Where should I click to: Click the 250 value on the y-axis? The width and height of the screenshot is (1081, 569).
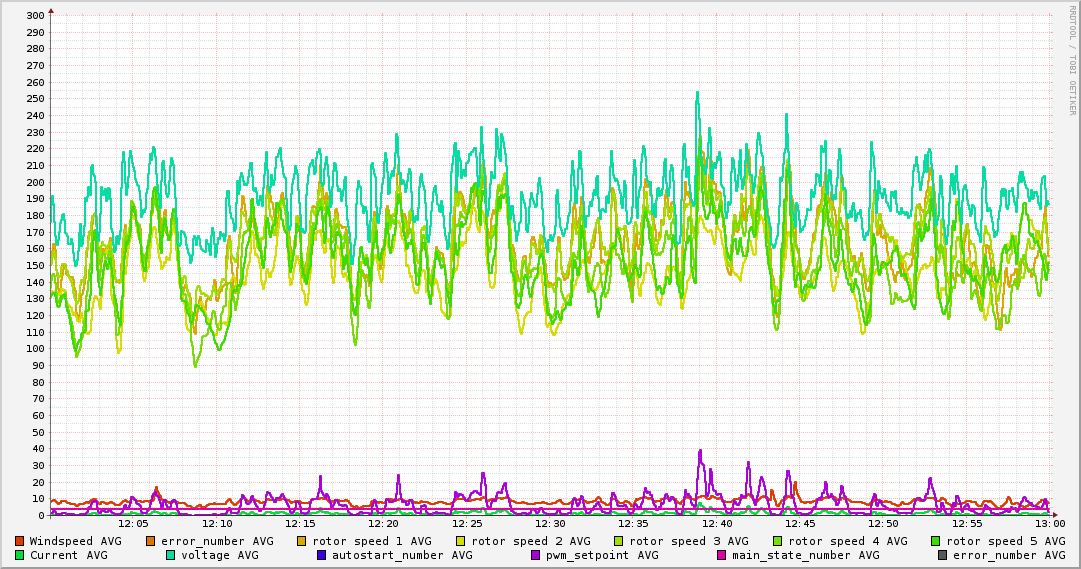pyautogui.click(x=36, y=99)
